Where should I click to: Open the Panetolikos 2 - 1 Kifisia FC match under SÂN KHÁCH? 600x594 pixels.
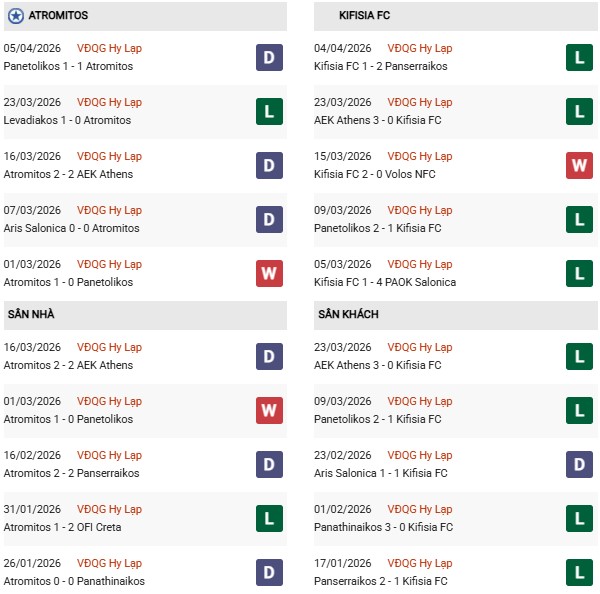click(377, 419)
